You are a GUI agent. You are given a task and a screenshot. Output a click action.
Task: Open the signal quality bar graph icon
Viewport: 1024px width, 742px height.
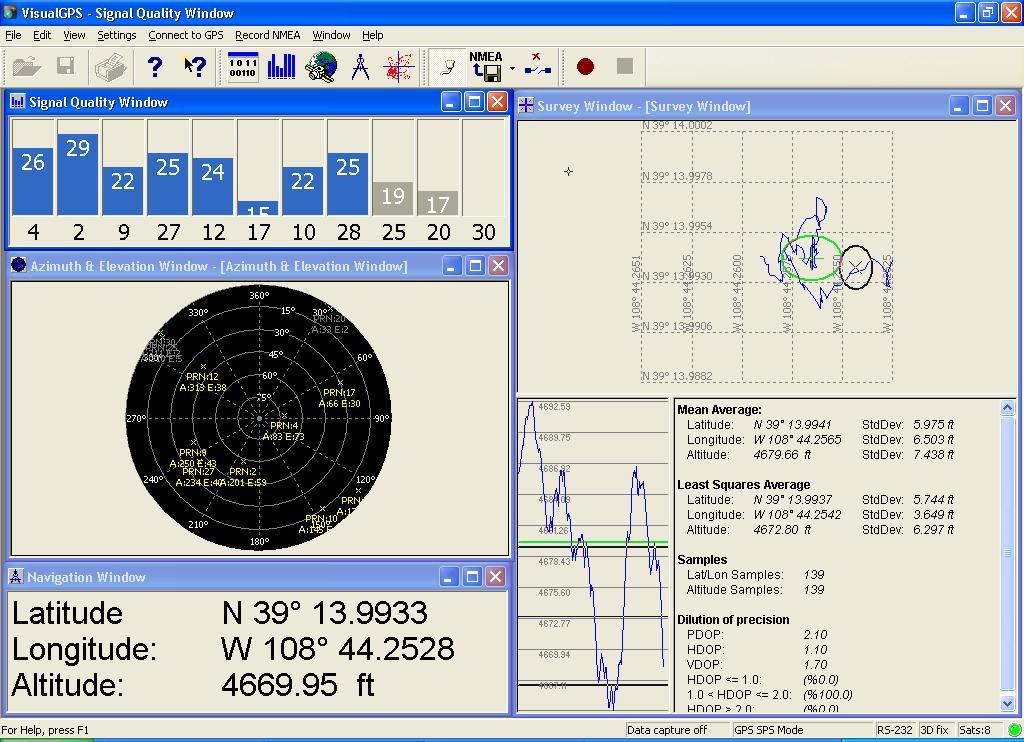[x=281, y=67]
